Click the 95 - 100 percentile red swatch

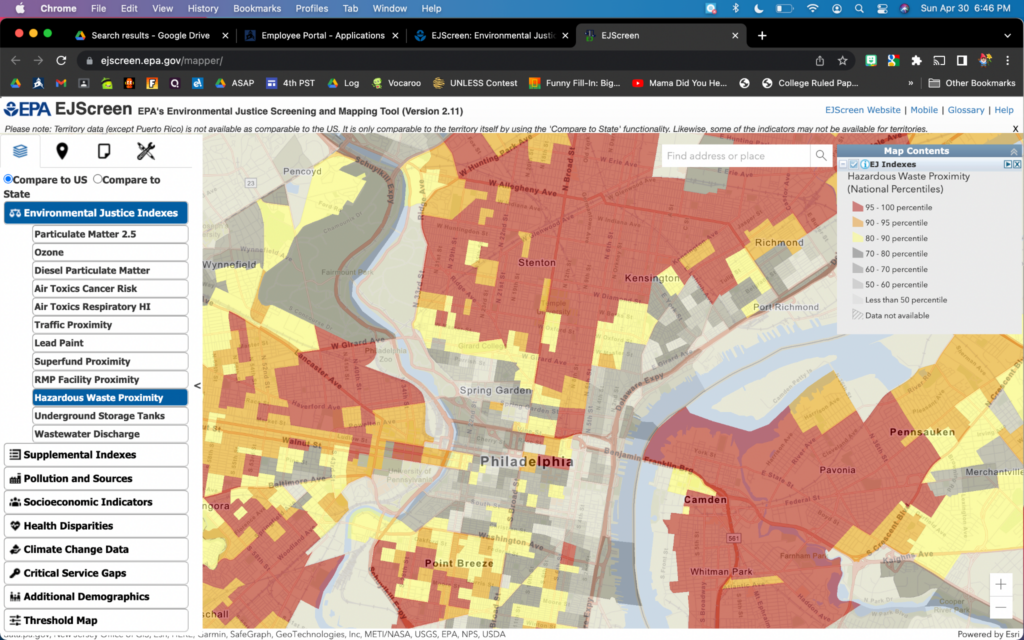[857, 207]
